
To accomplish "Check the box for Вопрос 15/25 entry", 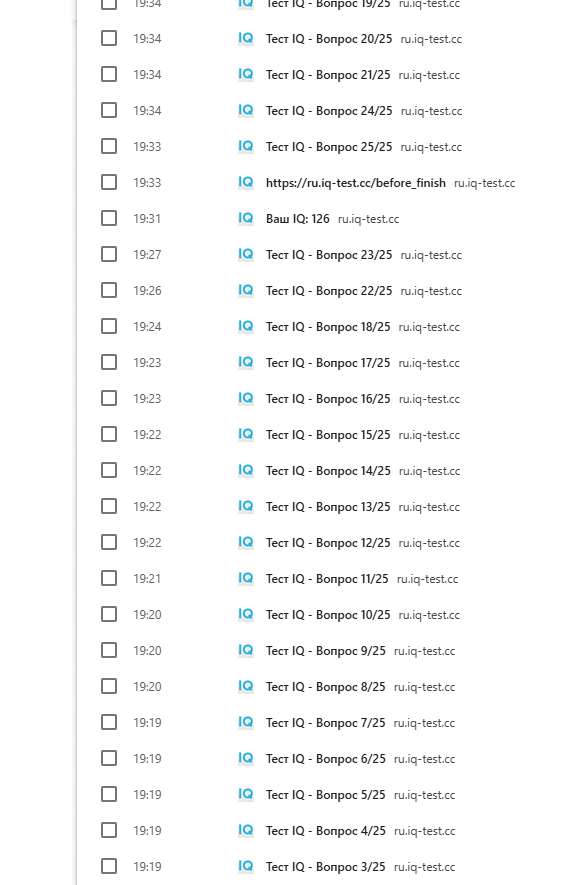I will 109,435.
